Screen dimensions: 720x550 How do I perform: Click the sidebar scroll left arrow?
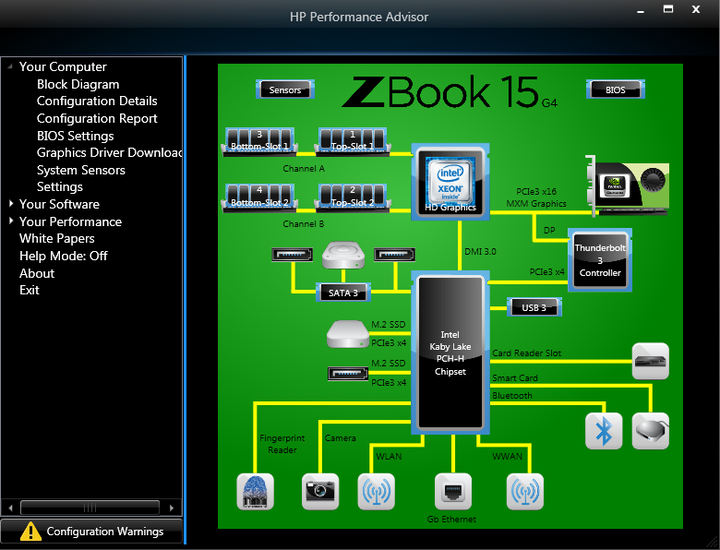click(11, 508)
